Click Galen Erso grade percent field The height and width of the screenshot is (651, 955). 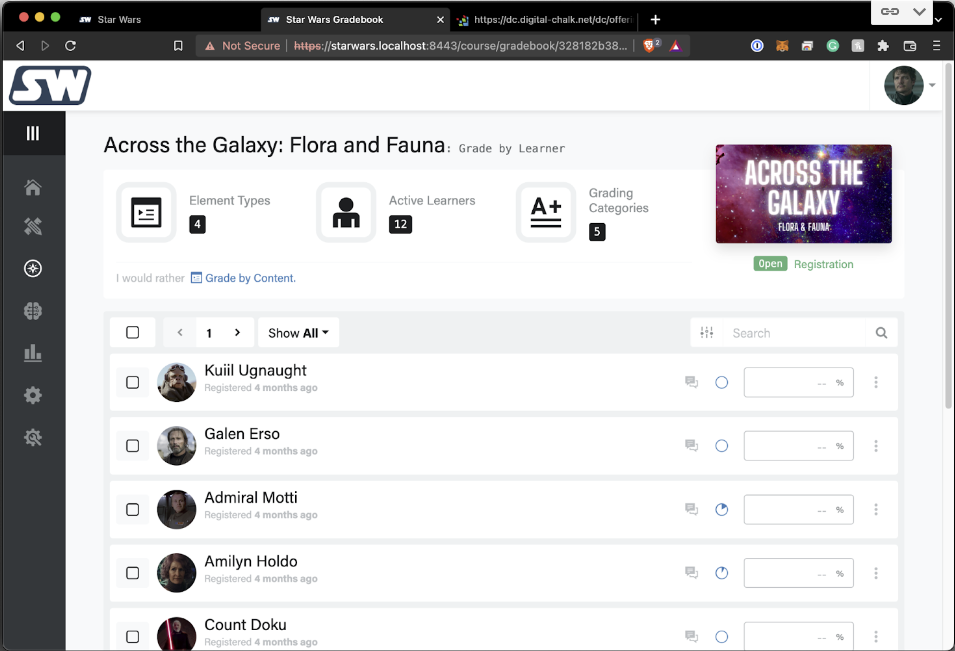point(798,446)
